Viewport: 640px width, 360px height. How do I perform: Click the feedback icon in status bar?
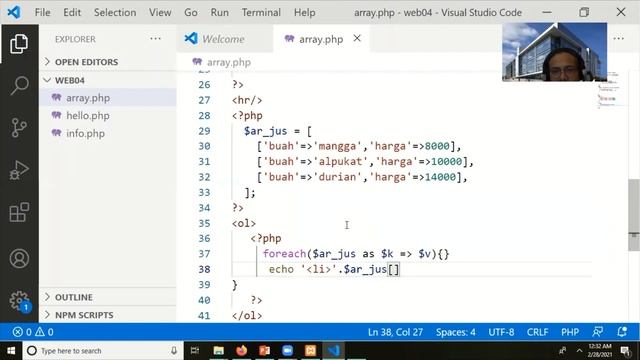coord(598,332)
